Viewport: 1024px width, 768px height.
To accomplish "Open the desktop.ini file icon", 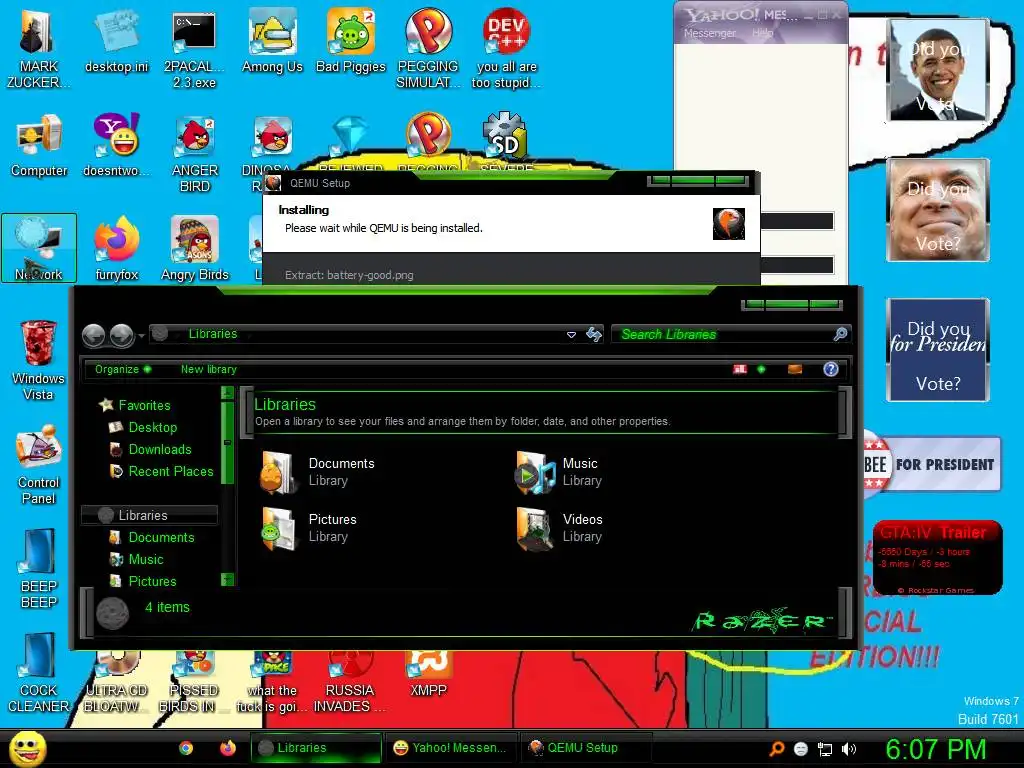I will click(116, 40).
